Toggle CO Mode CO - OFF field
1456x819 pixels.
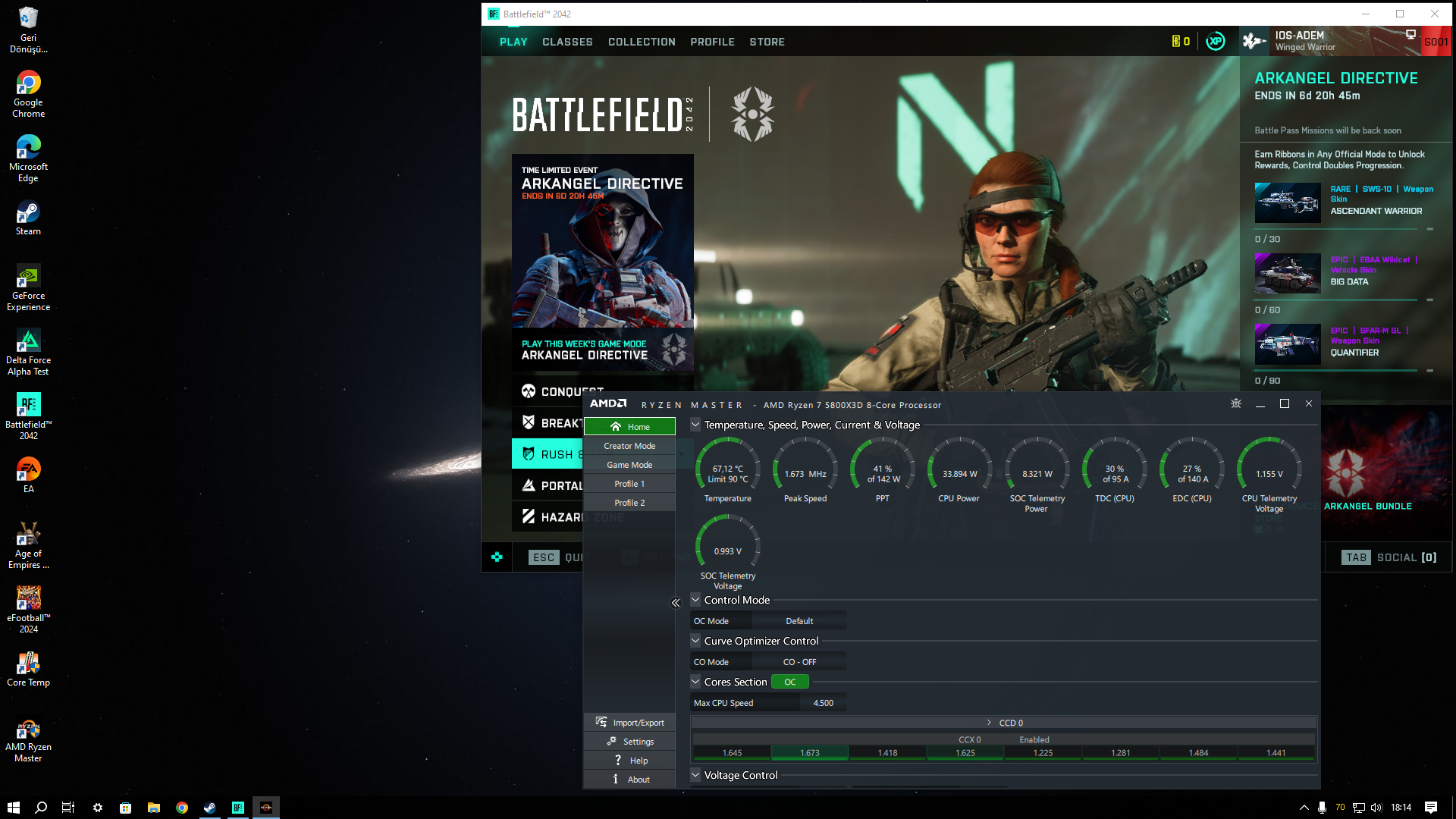point(799,662)
